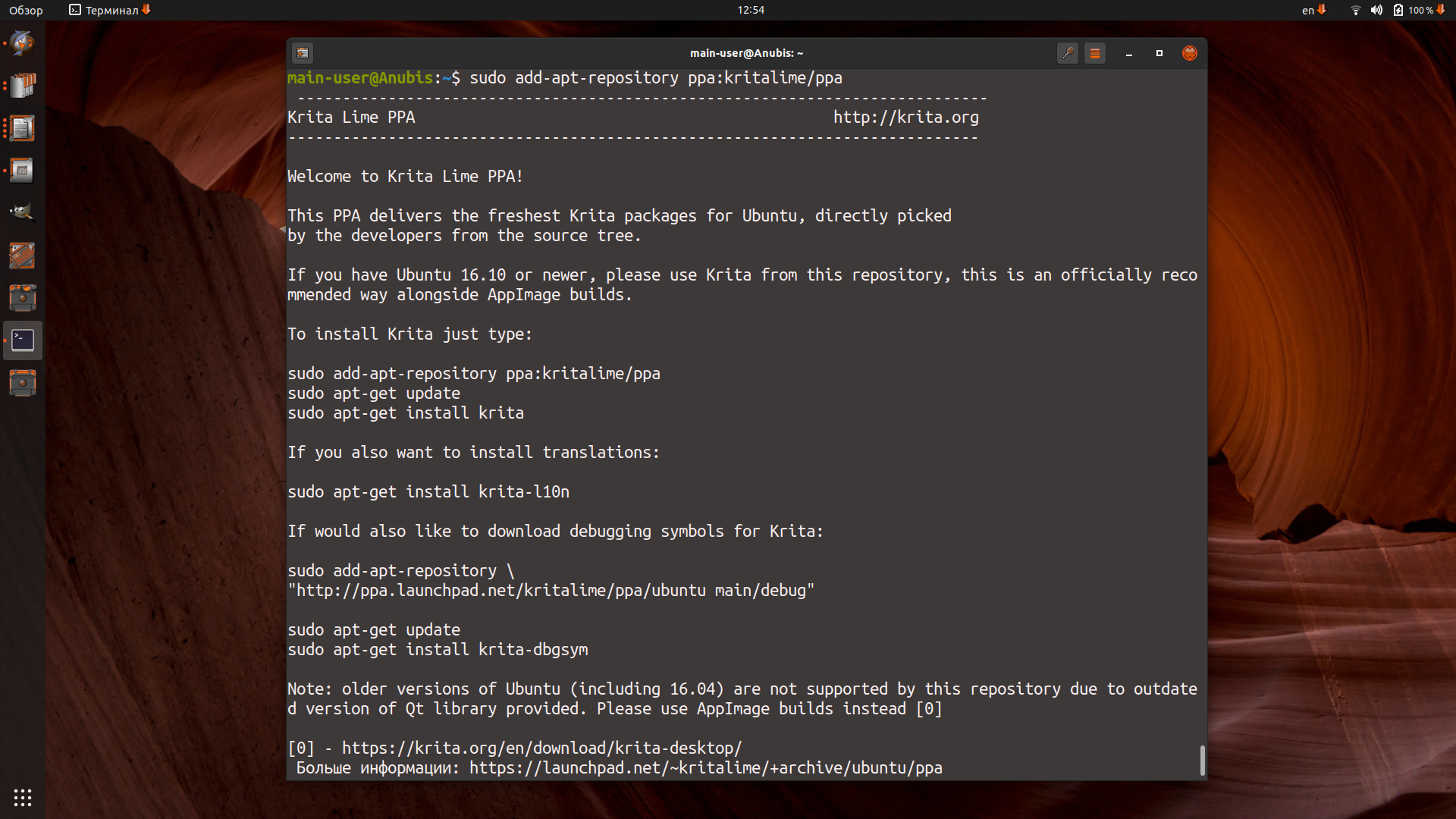Click the http://krita.org URL
This screenshot has height=819, width=1456.
coord(906,118)
